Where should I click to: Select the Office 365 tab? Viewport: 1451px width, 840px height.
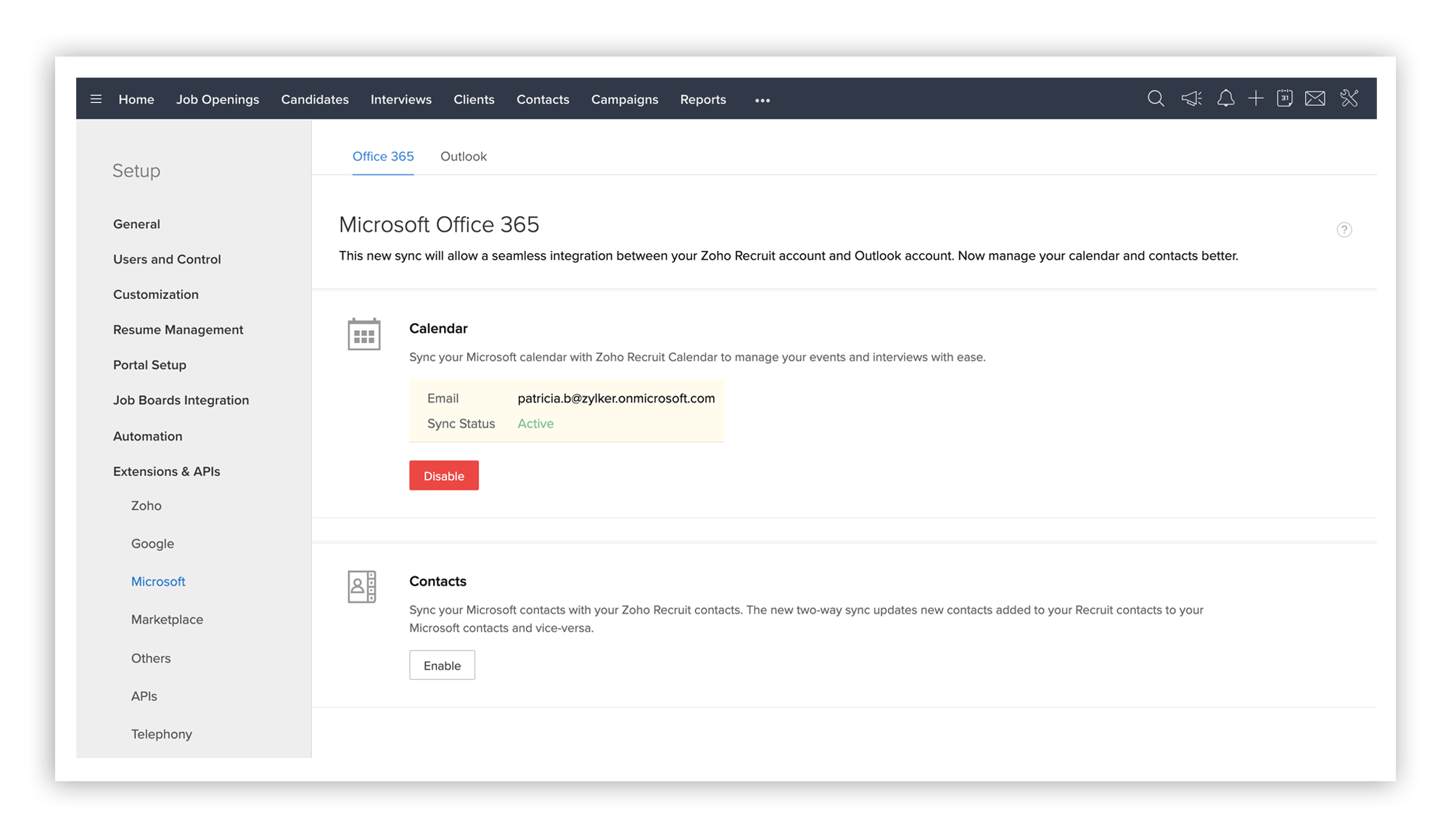click(x=382, y=157)
